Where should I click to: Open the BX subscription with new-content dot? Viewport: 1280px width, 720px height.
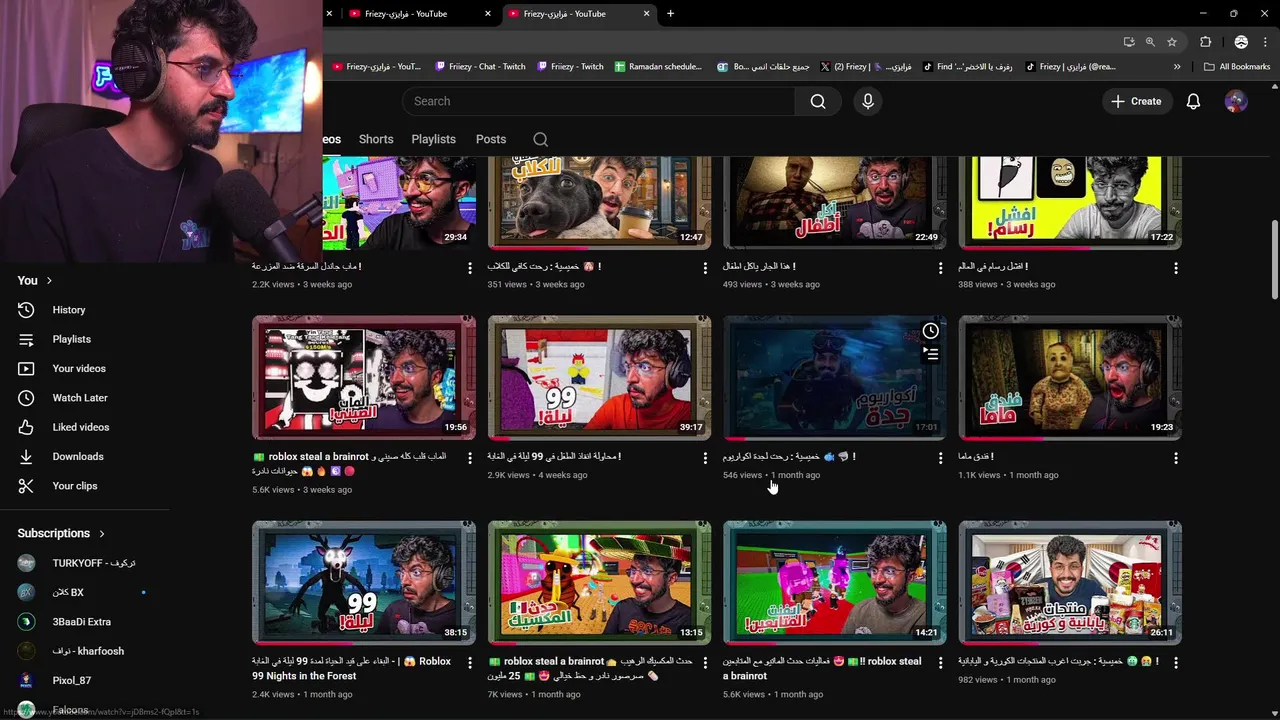pyautogui.click(x=85, y=592)
